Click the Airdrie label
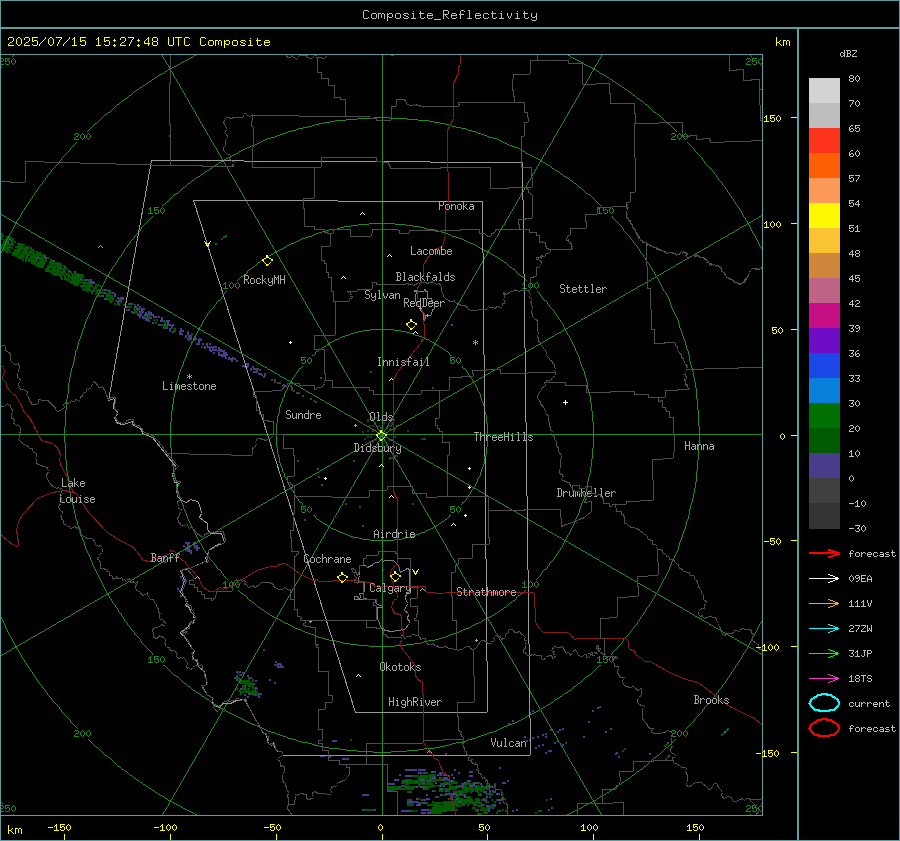 click(x=394, y=534)
